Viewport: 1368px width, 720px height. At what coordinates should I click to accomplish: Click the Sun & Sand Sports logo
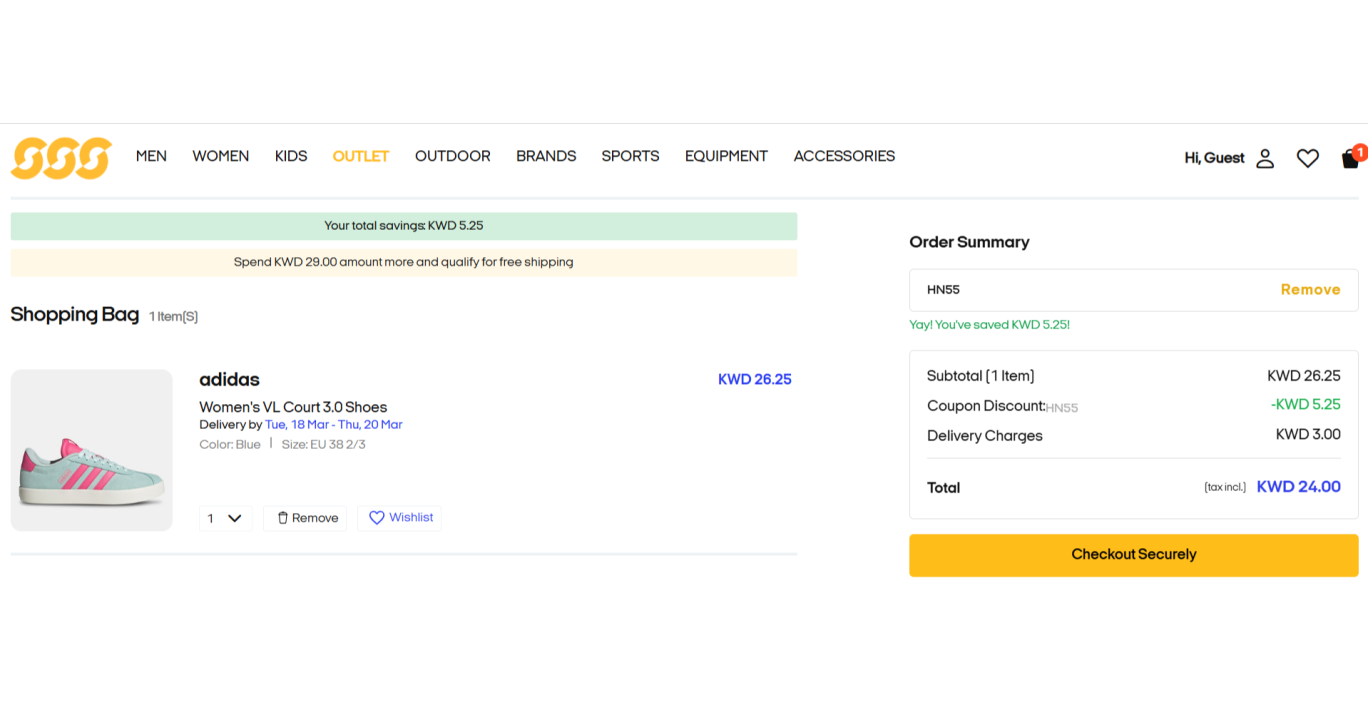(x=61, y=158)
